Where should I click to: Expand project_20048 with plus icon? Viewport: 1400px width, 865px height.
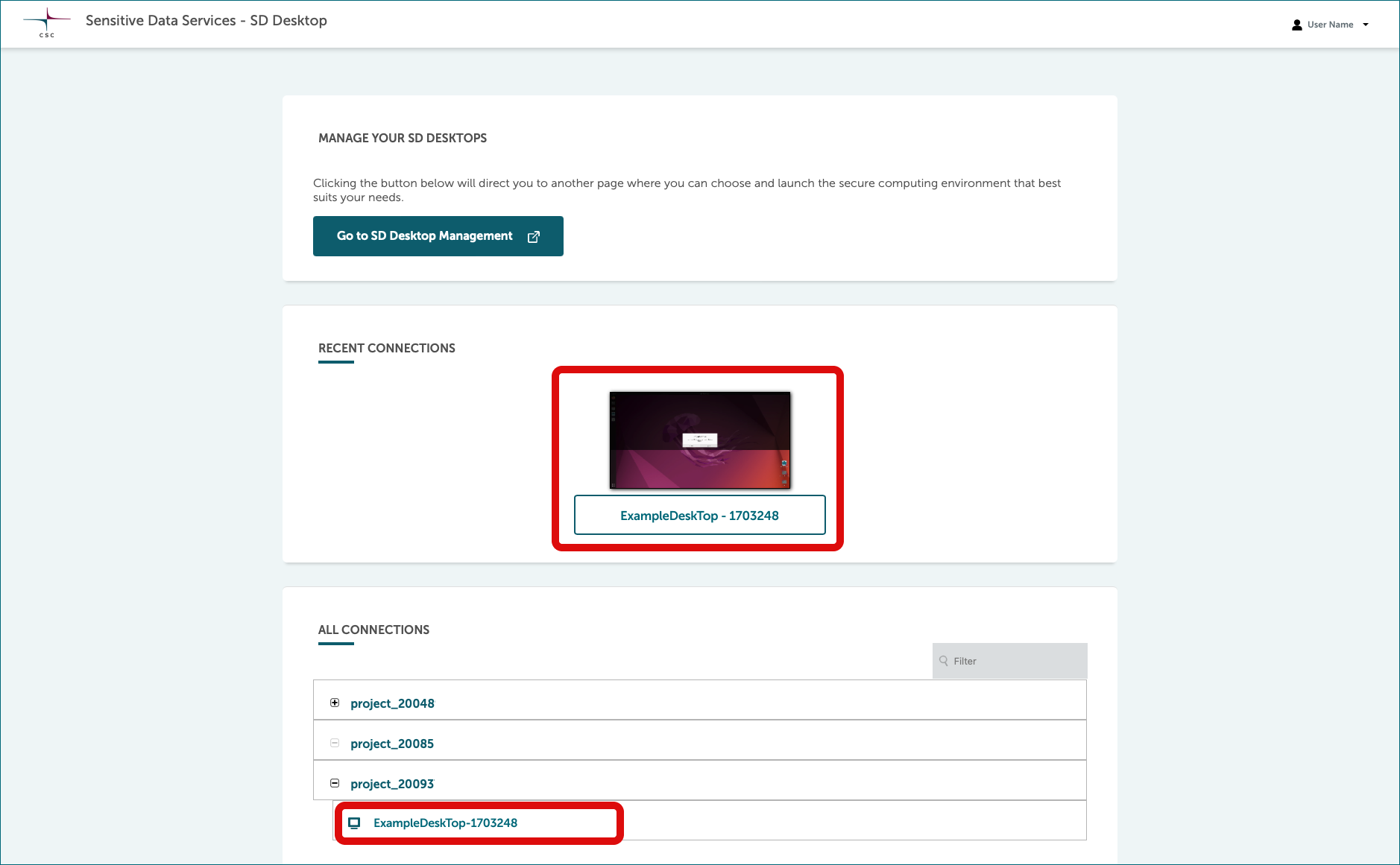[335, 703]
